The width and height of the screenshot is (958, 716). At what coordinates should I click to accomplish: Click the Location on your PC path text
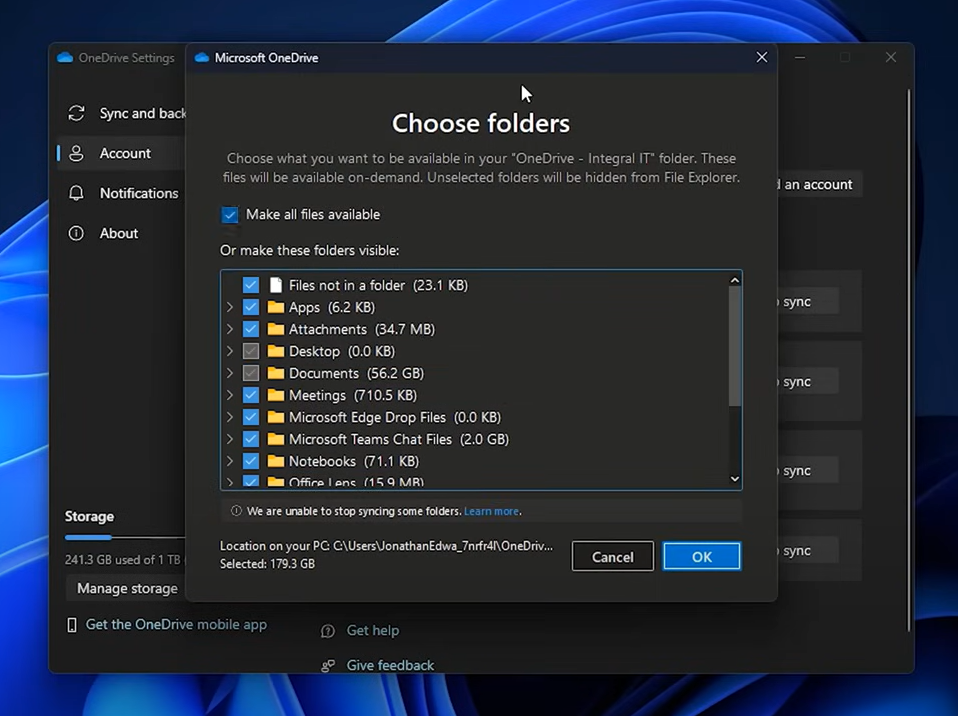coord(386,546)
